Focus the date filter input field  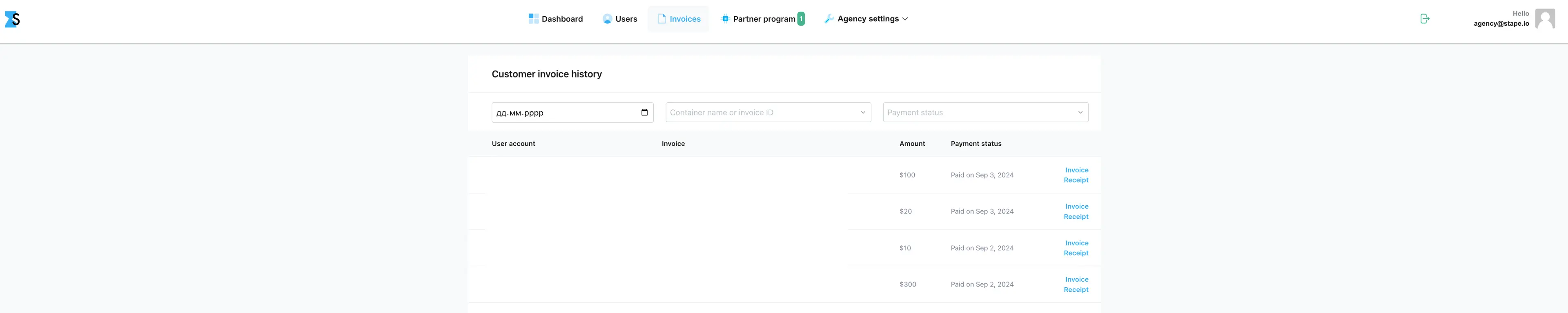[x=572, y=113]
